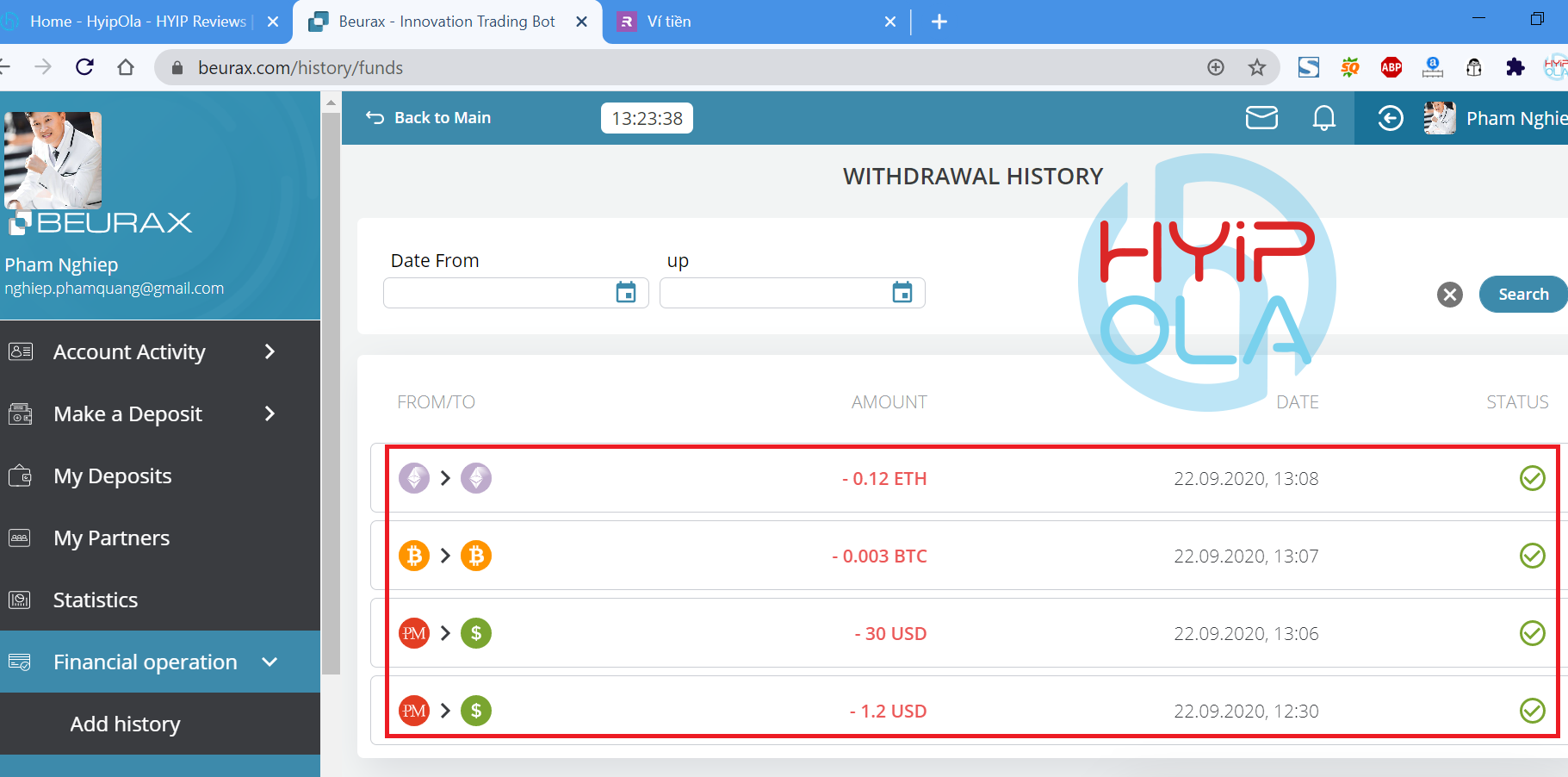Click the browser home button
Screen dimensions: 1568x777
(x=126, y=67)
